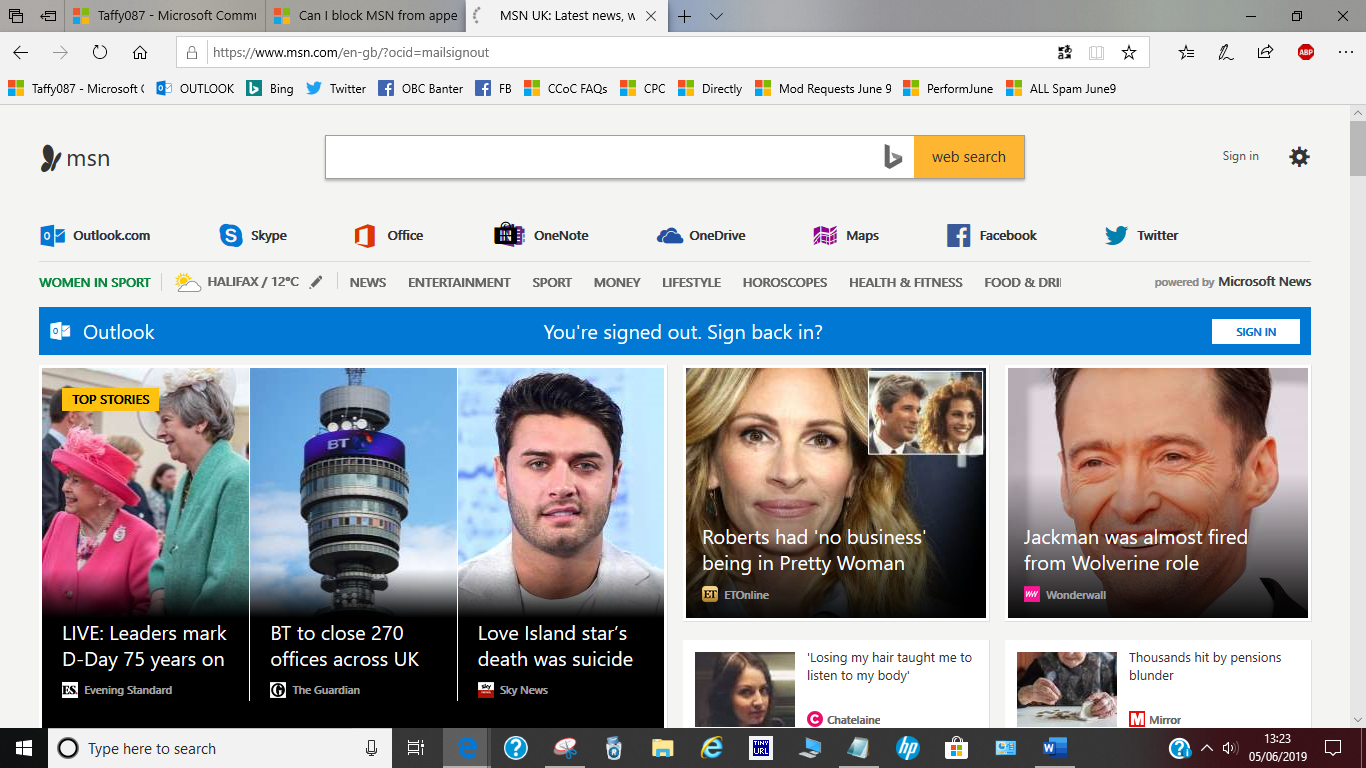
Task: Open the LIFESTYLE section
Action: pos(691,282)
